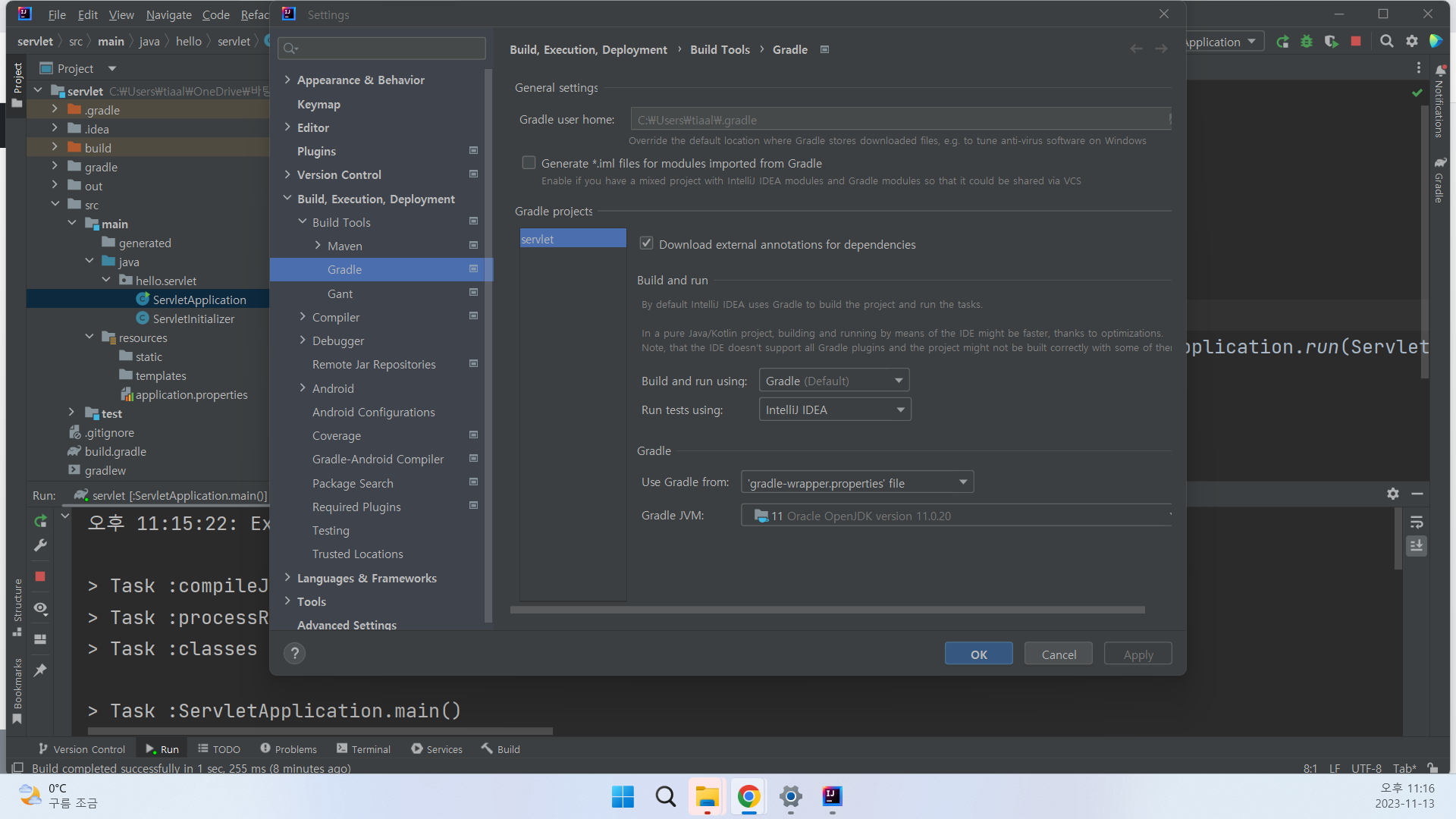Screen dimensions: 1456x819
Task: Open the Code menu
Action: click(215, 14)
